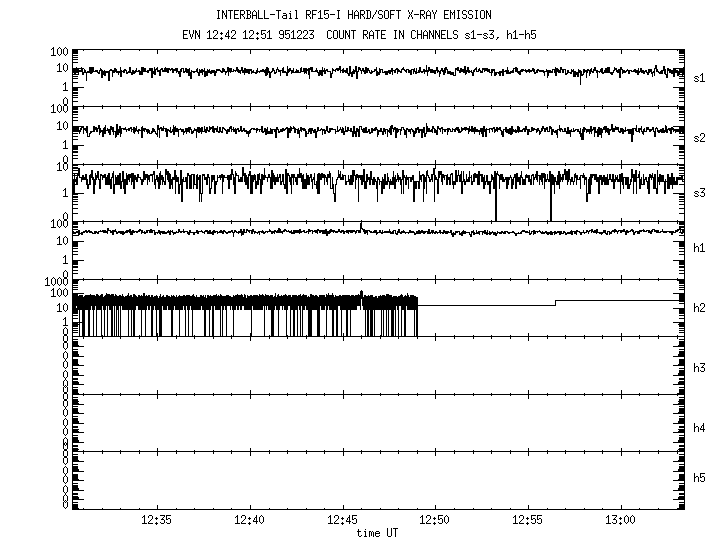Select the h4 channel label
This screenshot has width=720, height=550.
pos(700,428)
